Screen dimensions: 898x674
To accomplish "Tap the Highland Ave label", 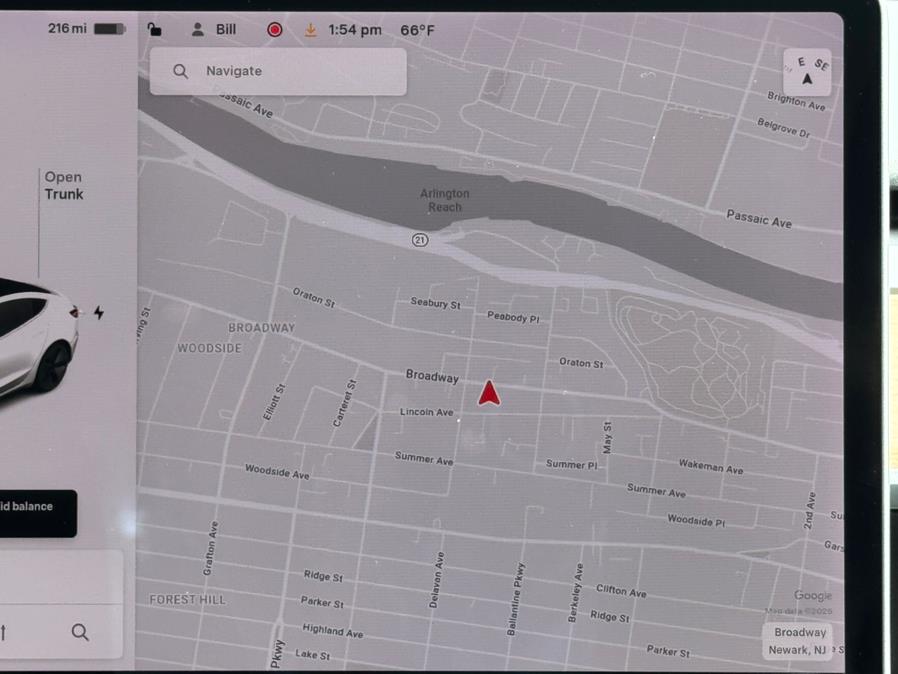I will [x=333, y=630].
